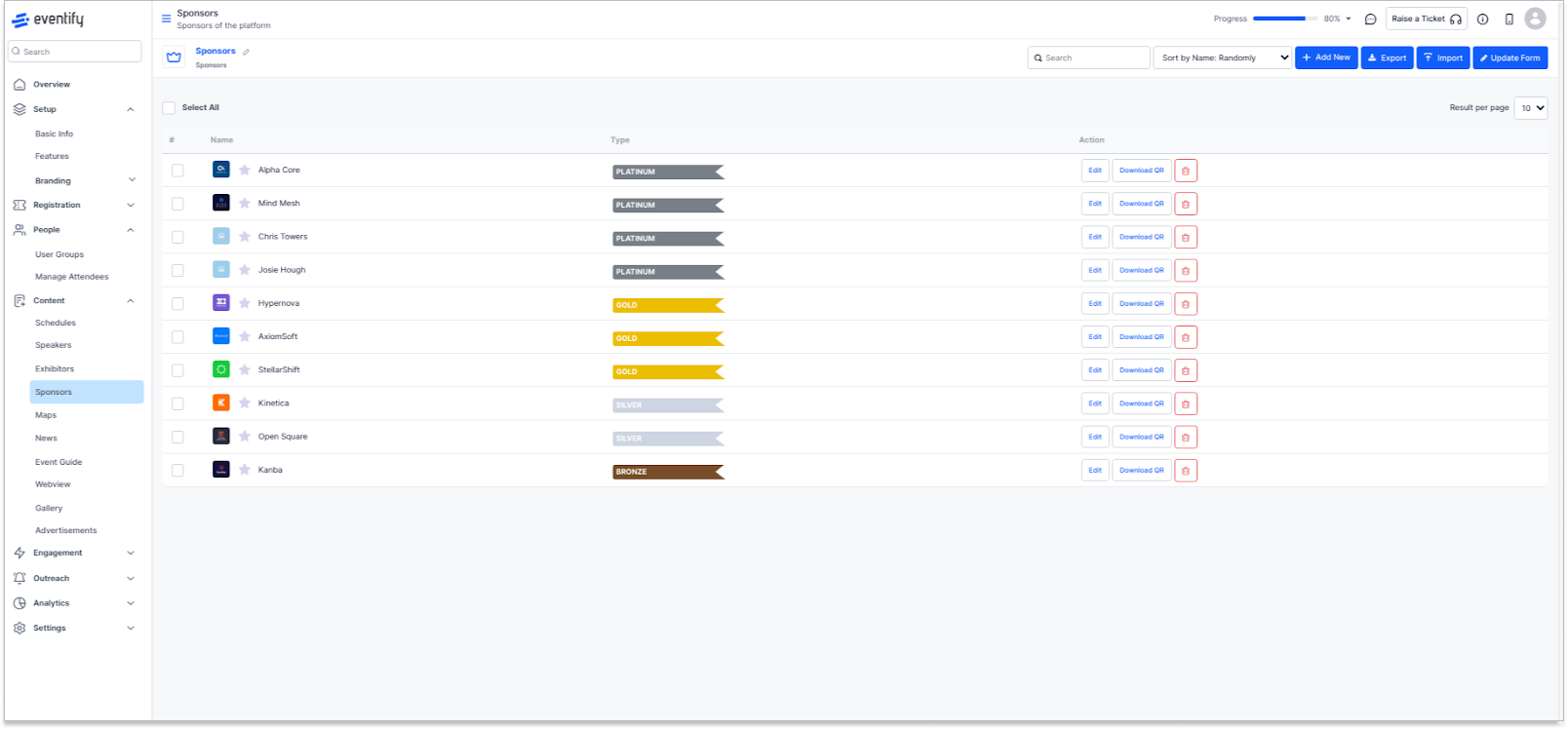
Task: Click the Add New button
Action: pos(1326,58)
